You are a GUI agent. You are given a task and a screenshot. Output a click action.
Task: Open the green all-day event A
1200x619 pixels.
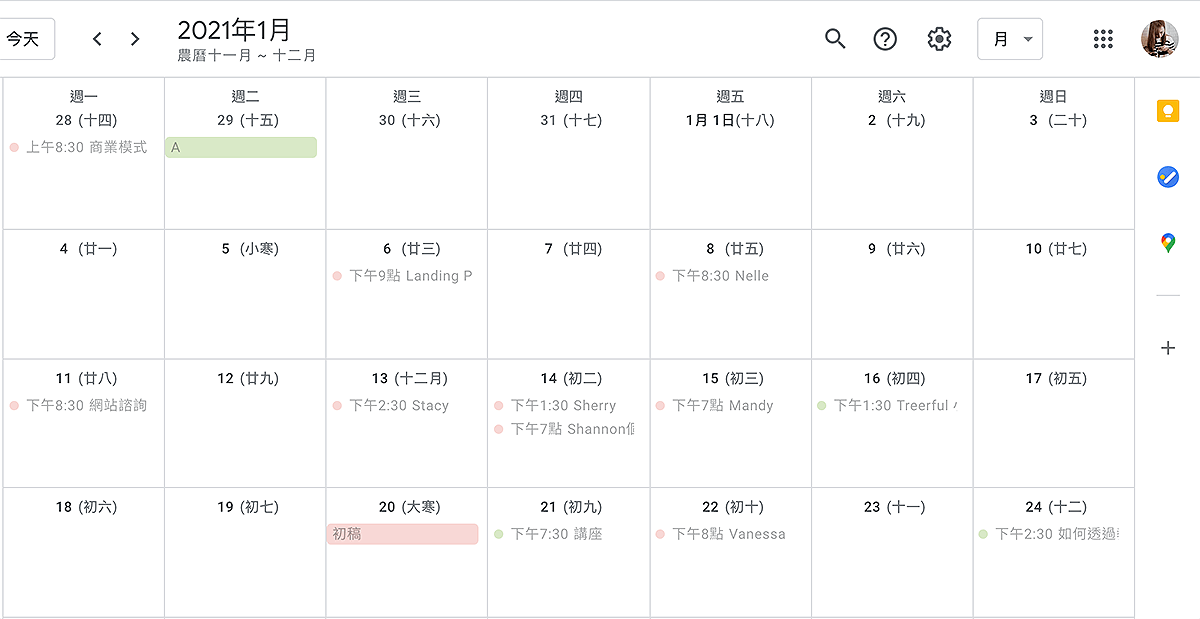pos(241,147)
